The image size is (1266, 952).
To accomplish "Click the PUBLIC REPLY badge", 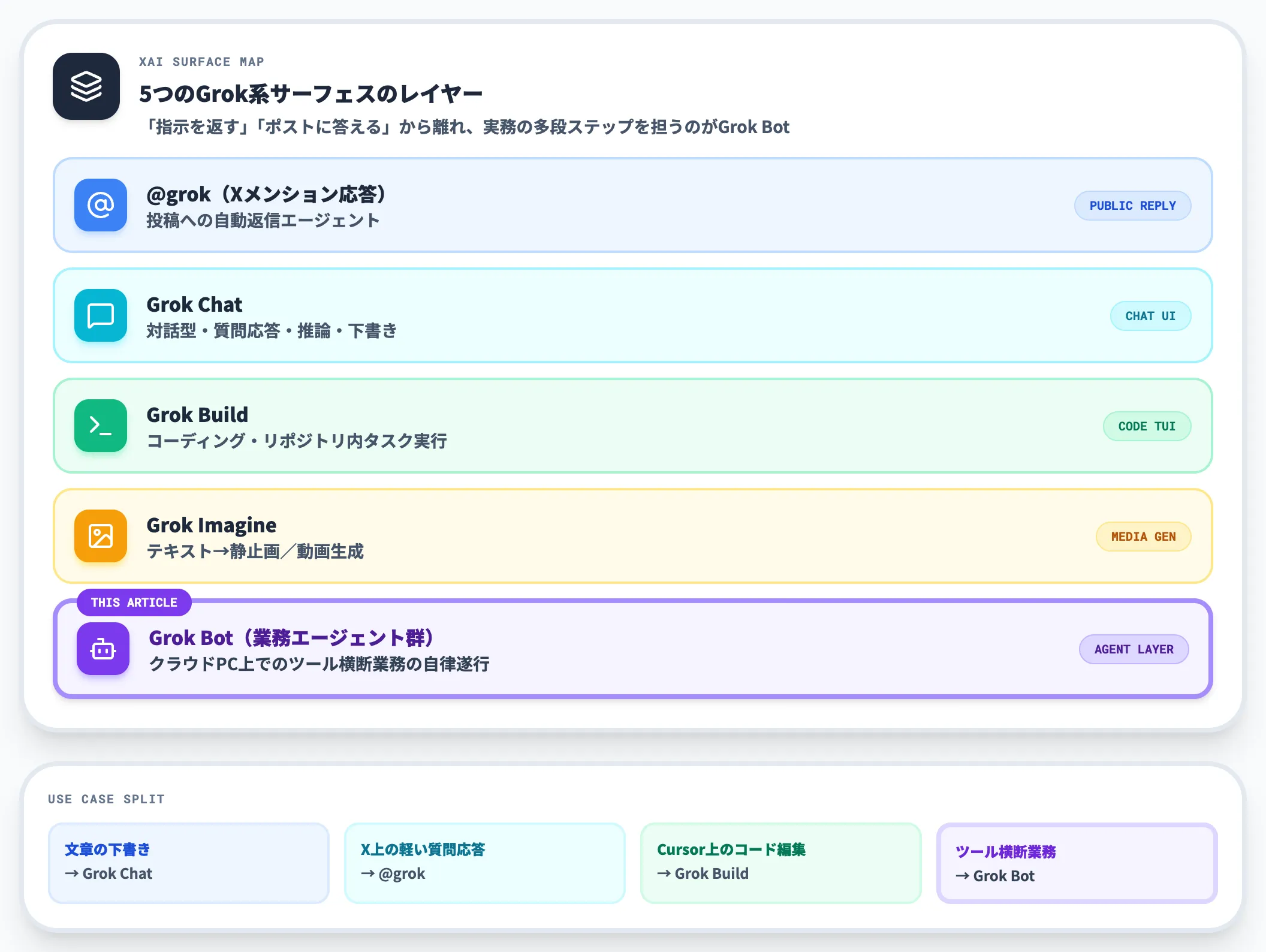I will [x=1132, y=206].
